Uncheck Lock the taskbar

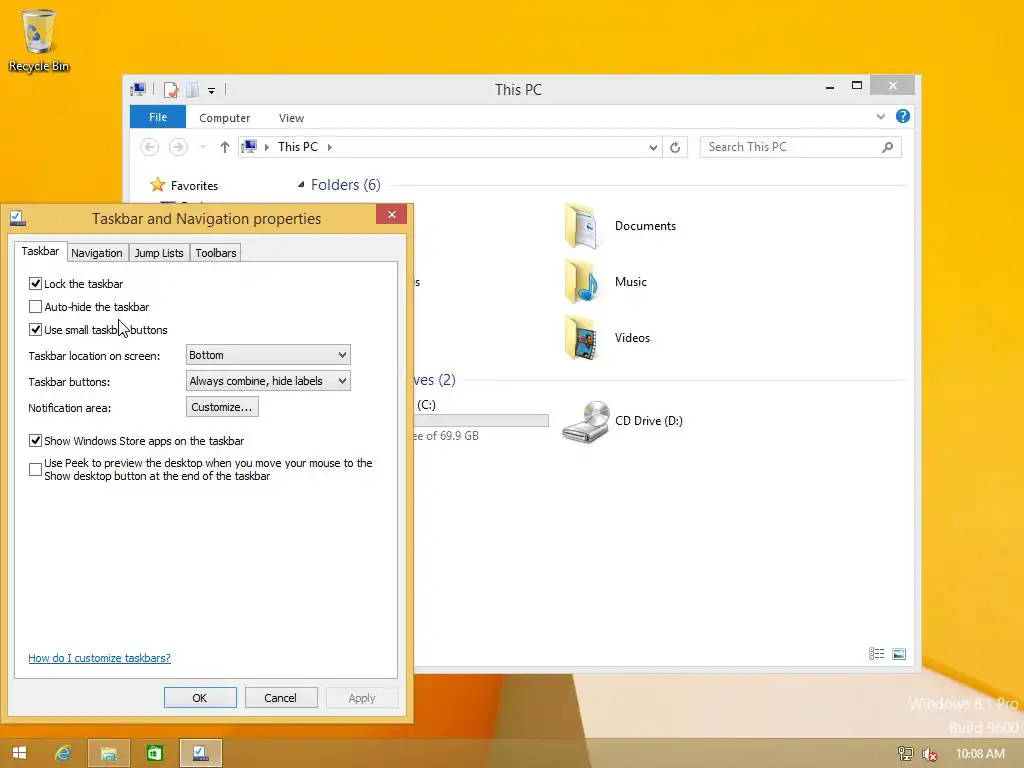pyautogui.click(x=35, y=284)
